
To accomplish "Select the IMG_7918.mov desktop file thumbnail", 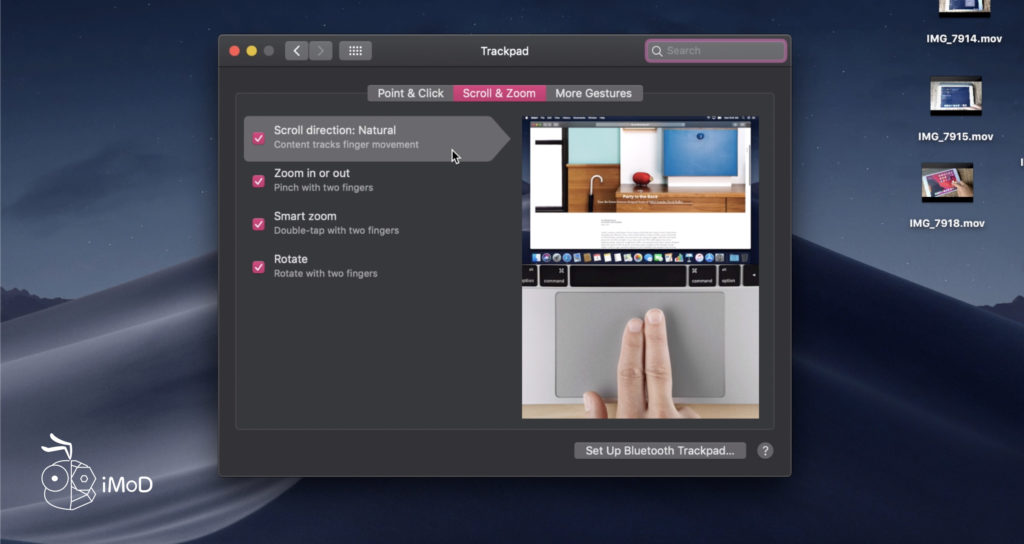I will 948,182.
